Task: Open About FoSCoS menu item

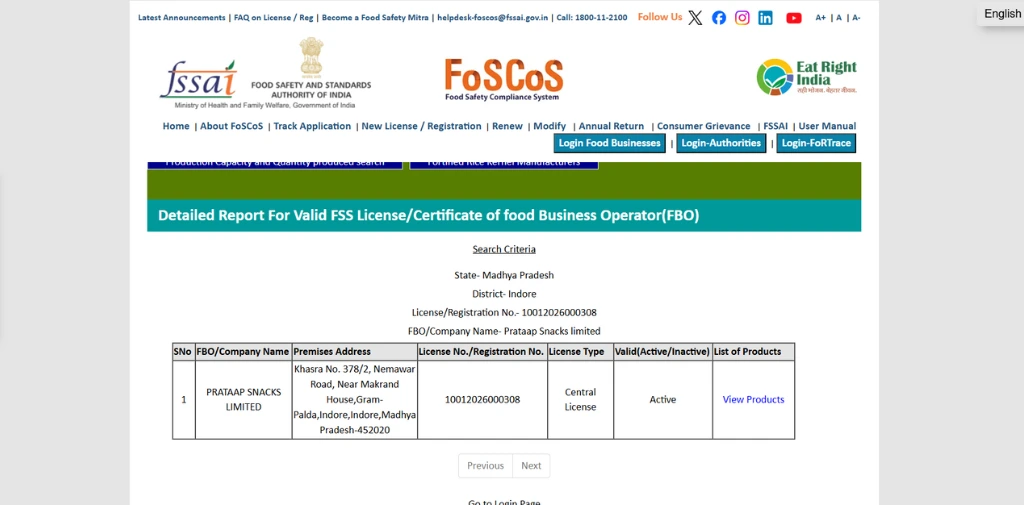Action: click(x=232, y=126)
